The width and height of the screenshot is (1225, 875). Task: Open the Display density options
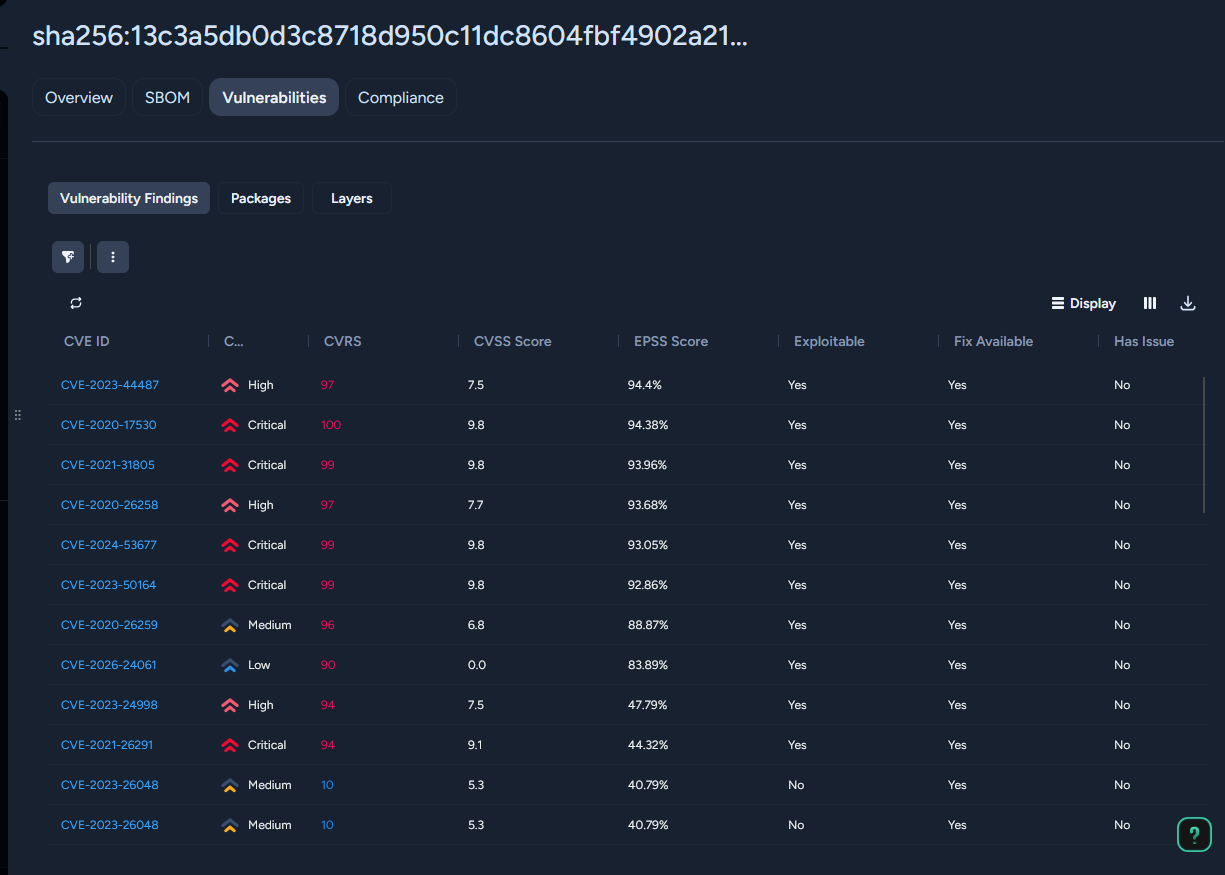click(x=1084, y=303)
